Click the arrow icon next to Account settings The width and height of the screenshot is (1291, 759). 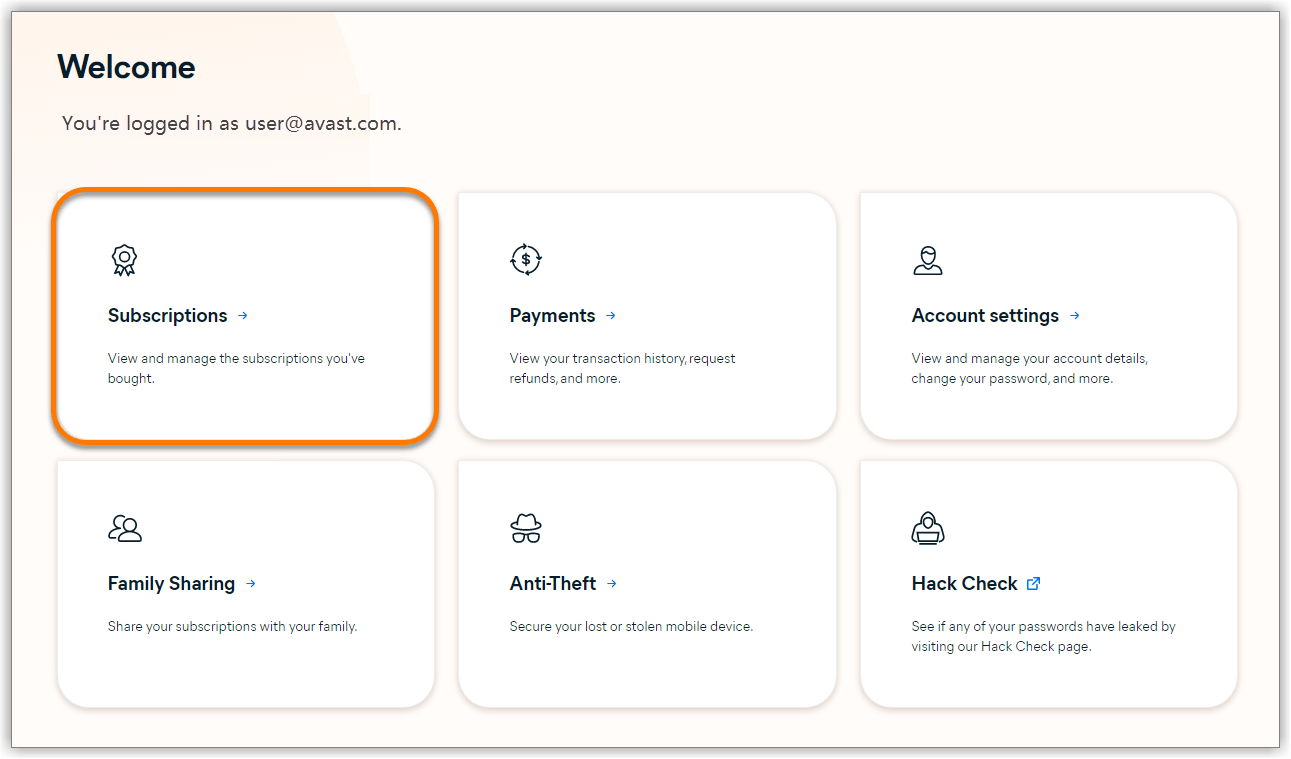(x=1075, y=315)
